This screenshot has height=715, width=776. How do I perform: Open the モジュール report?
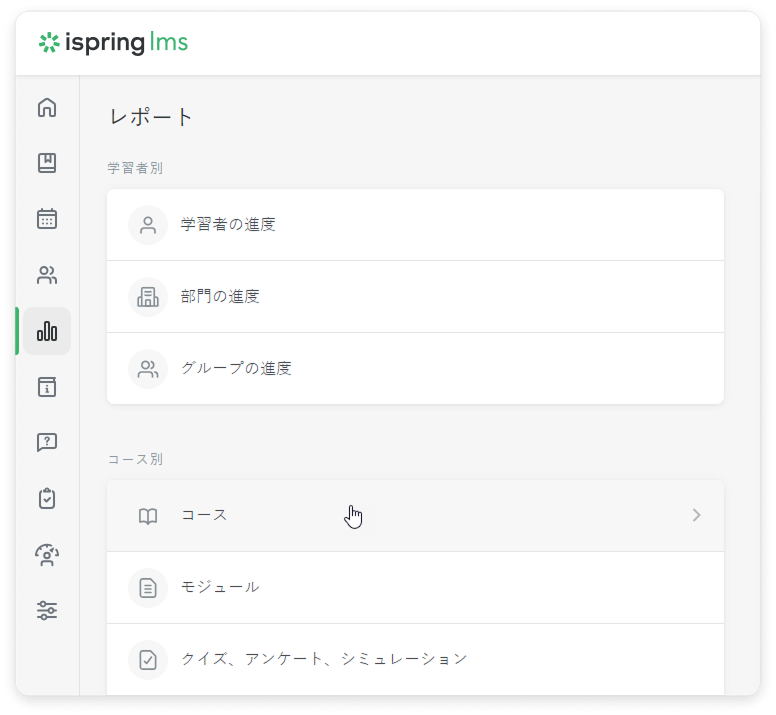tap(220, 587)
